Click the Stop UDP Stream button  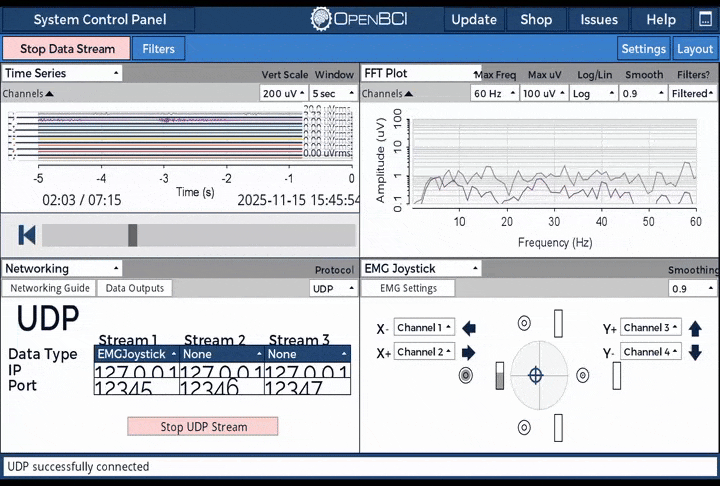[x=203, y=426]
